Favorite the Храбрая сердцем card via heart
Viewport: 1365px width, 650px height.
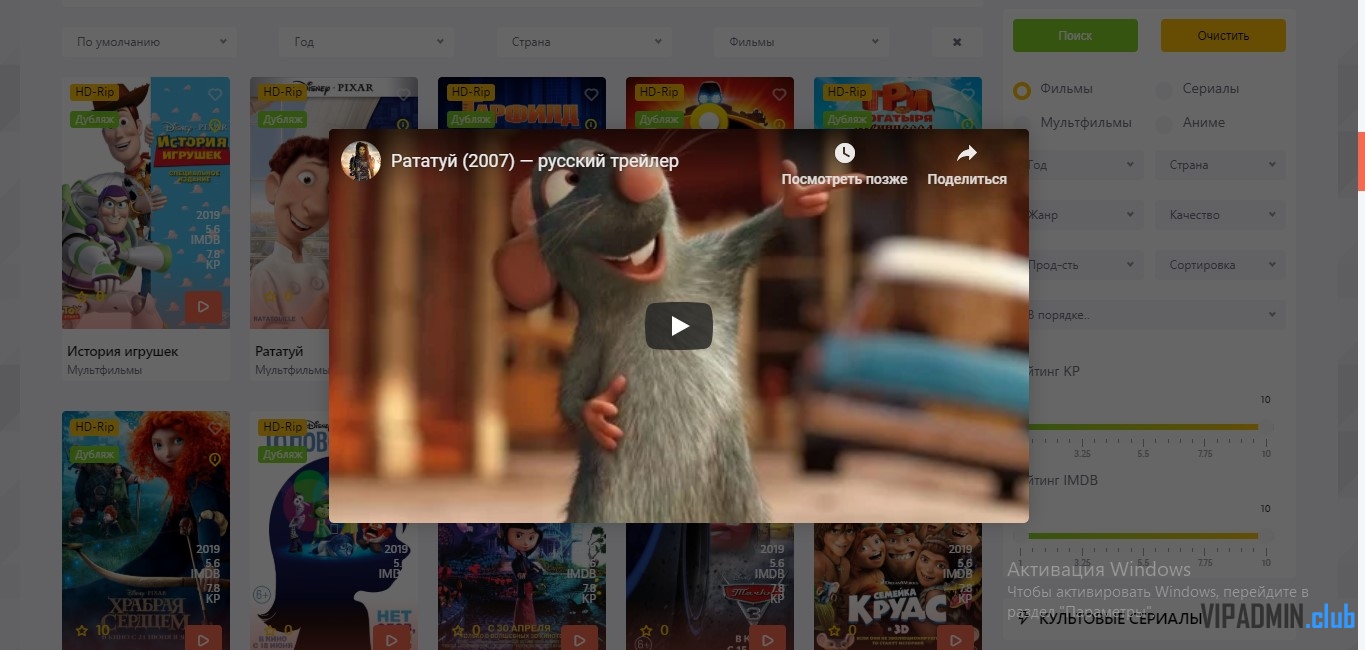point(215,429)
